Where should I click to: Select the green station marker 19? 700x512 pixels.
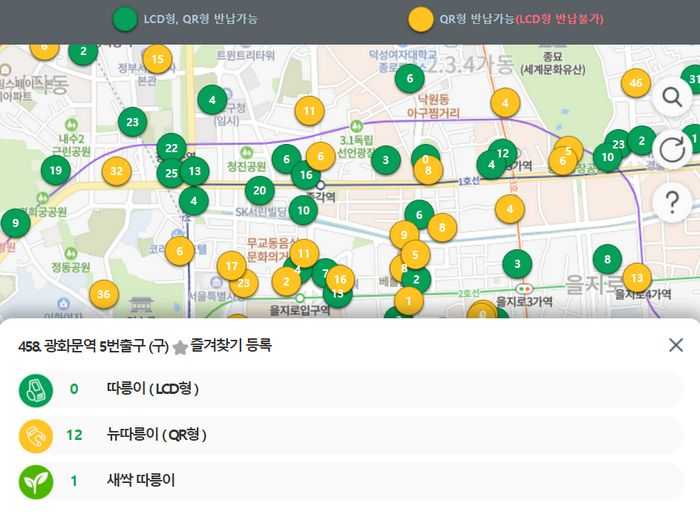coord(55,170)
